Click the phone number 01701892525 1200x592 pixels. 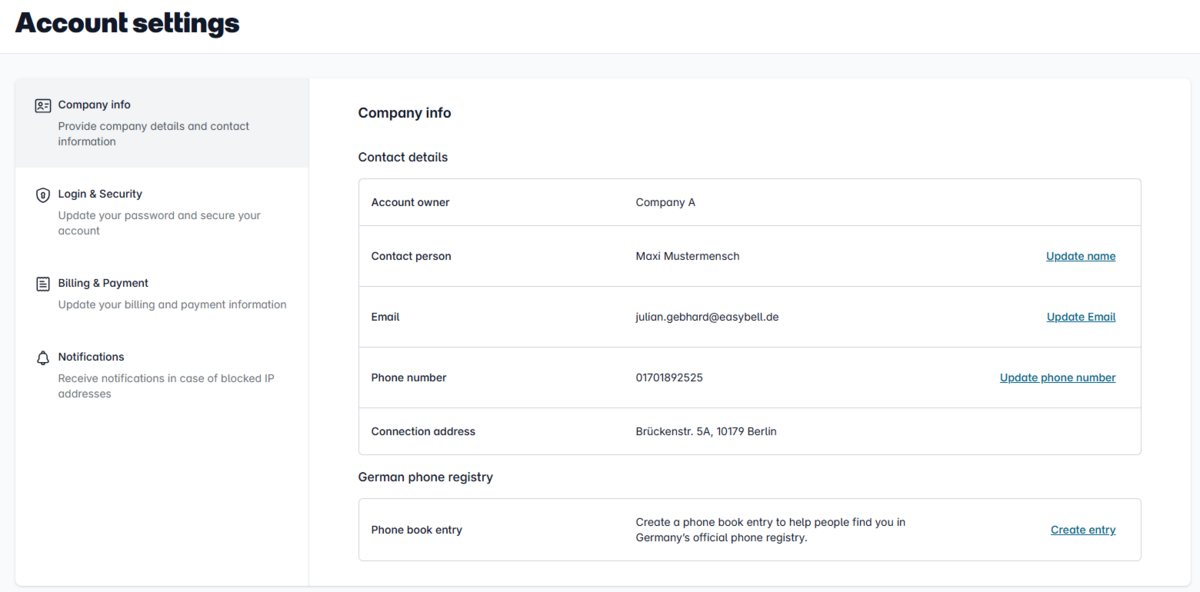point(669,378)
